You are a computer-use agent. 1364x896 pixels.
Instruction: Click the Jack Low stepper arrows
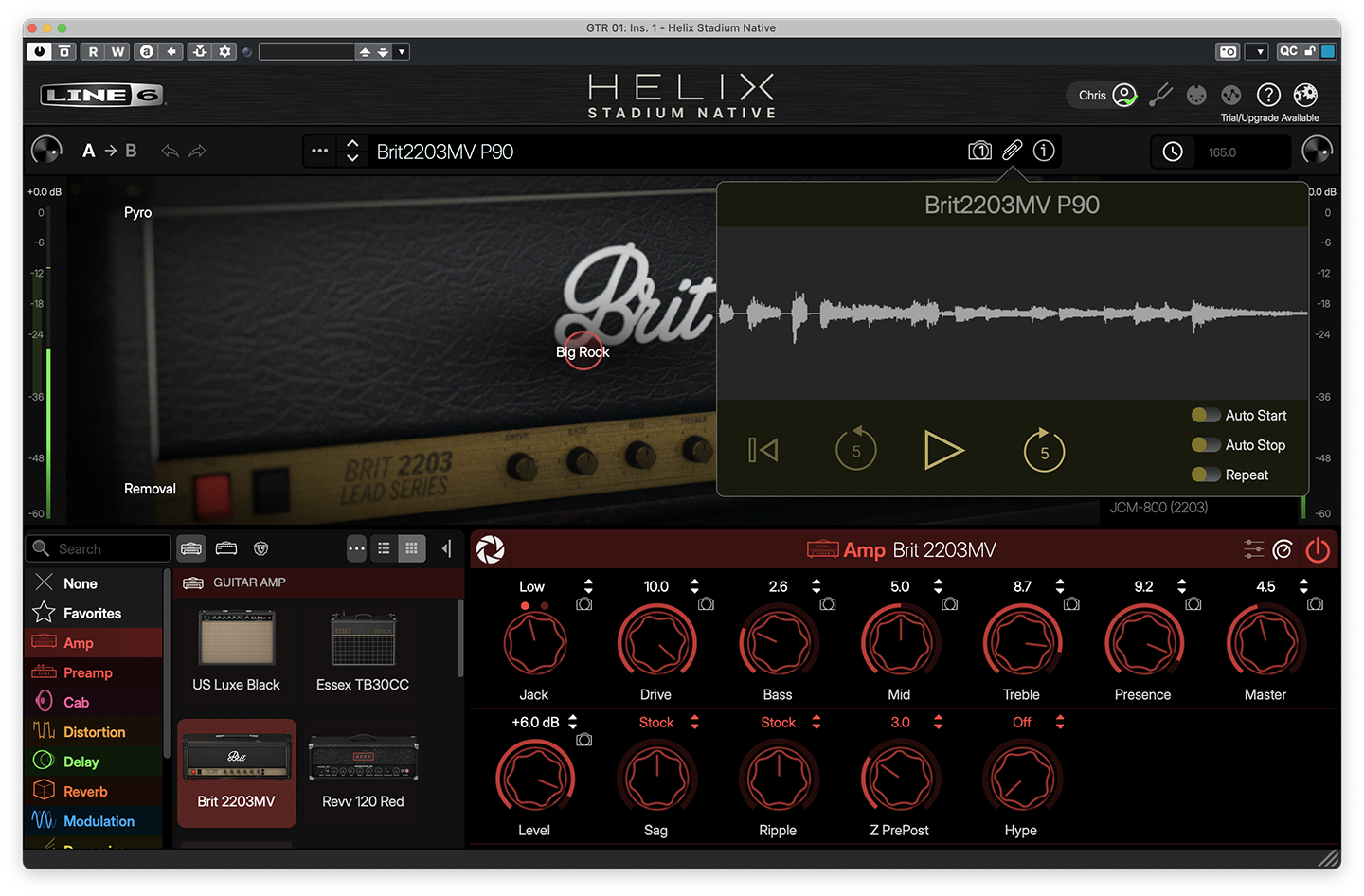(588, 586)
